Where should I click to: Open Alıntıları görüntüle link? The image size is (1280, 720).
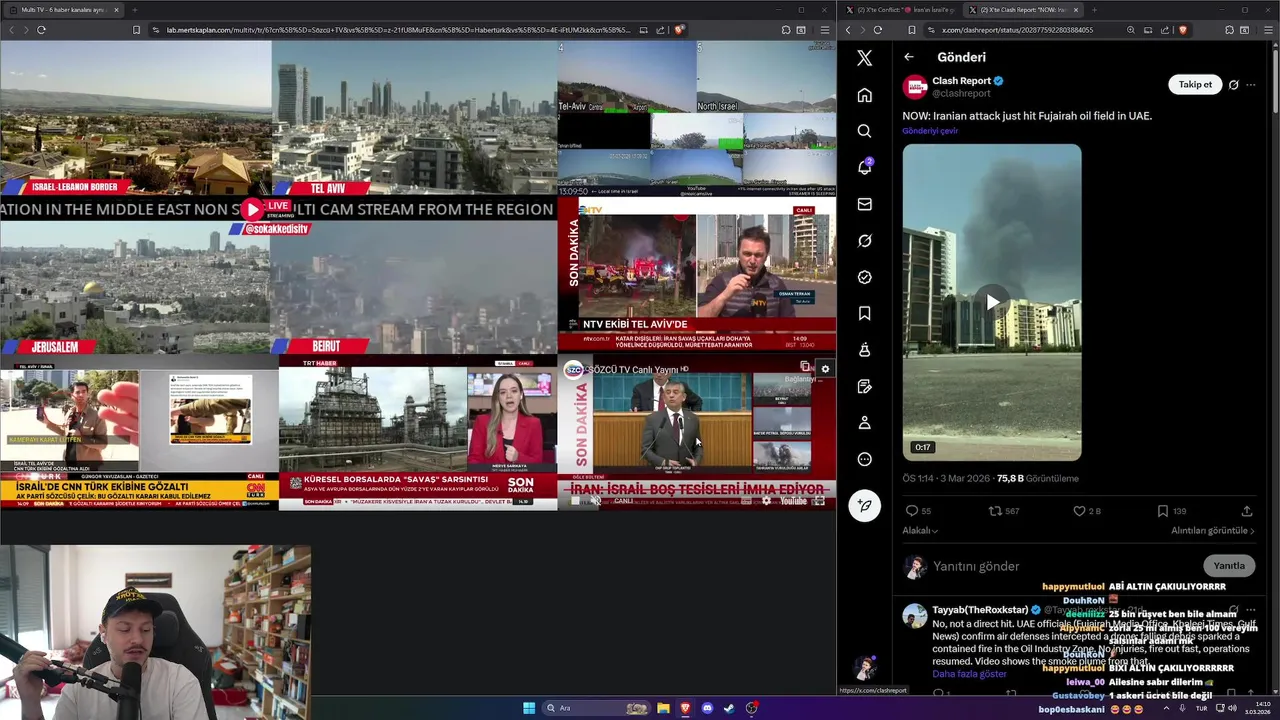pos(1213,531)
